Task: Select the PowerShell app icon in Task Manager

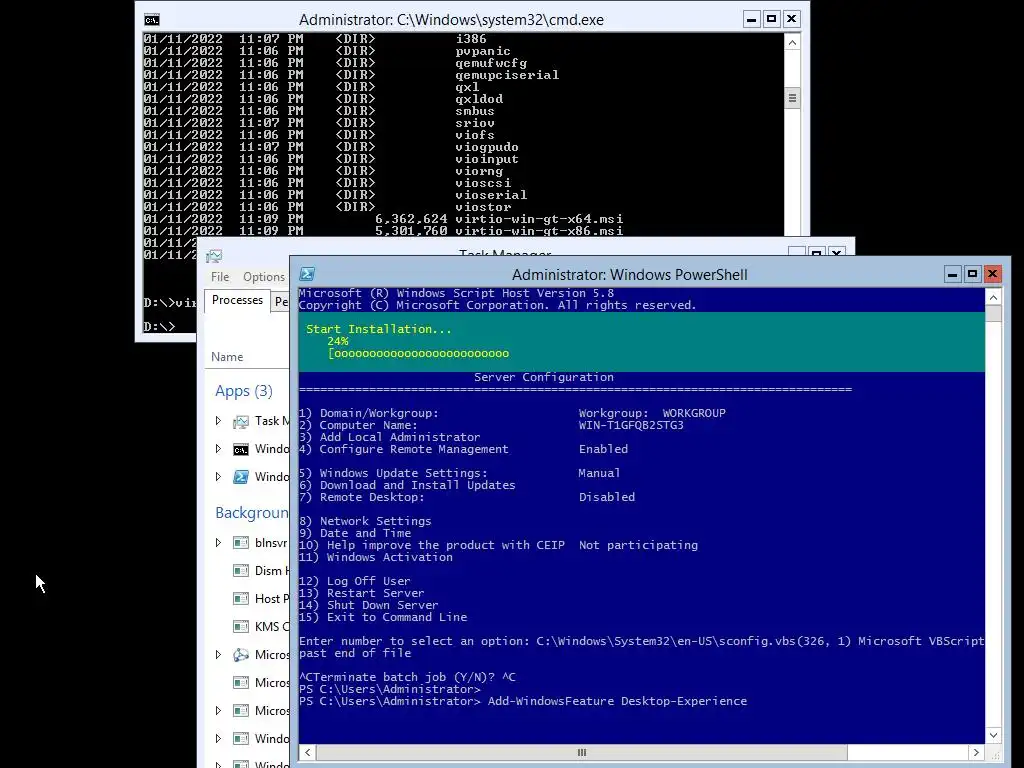Action: click(x=241, y=477)
